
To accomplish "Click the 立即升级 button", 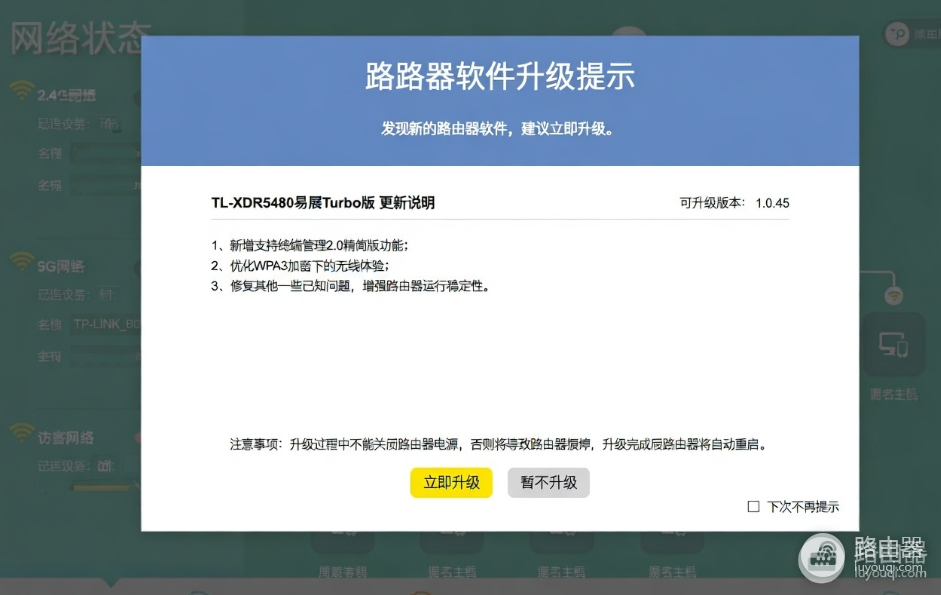I will point(451,483).
